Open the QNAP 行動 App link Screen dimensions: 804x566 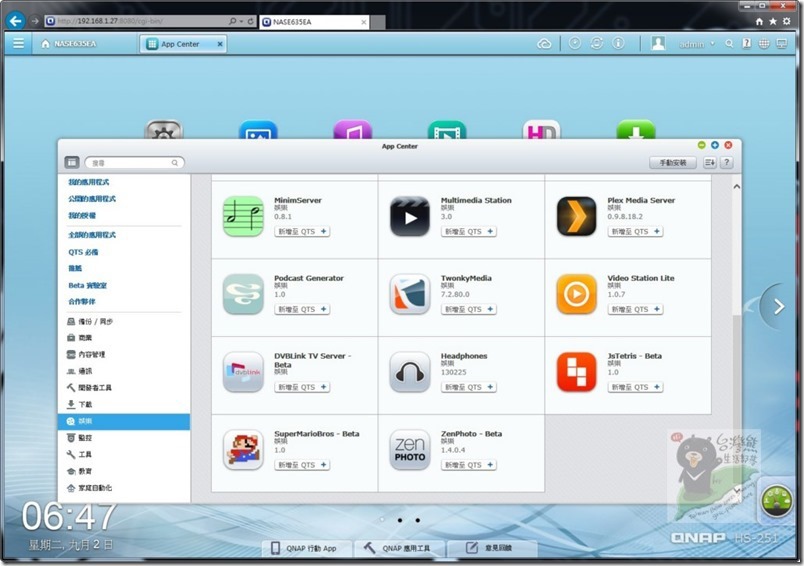[x=305, y=548]
